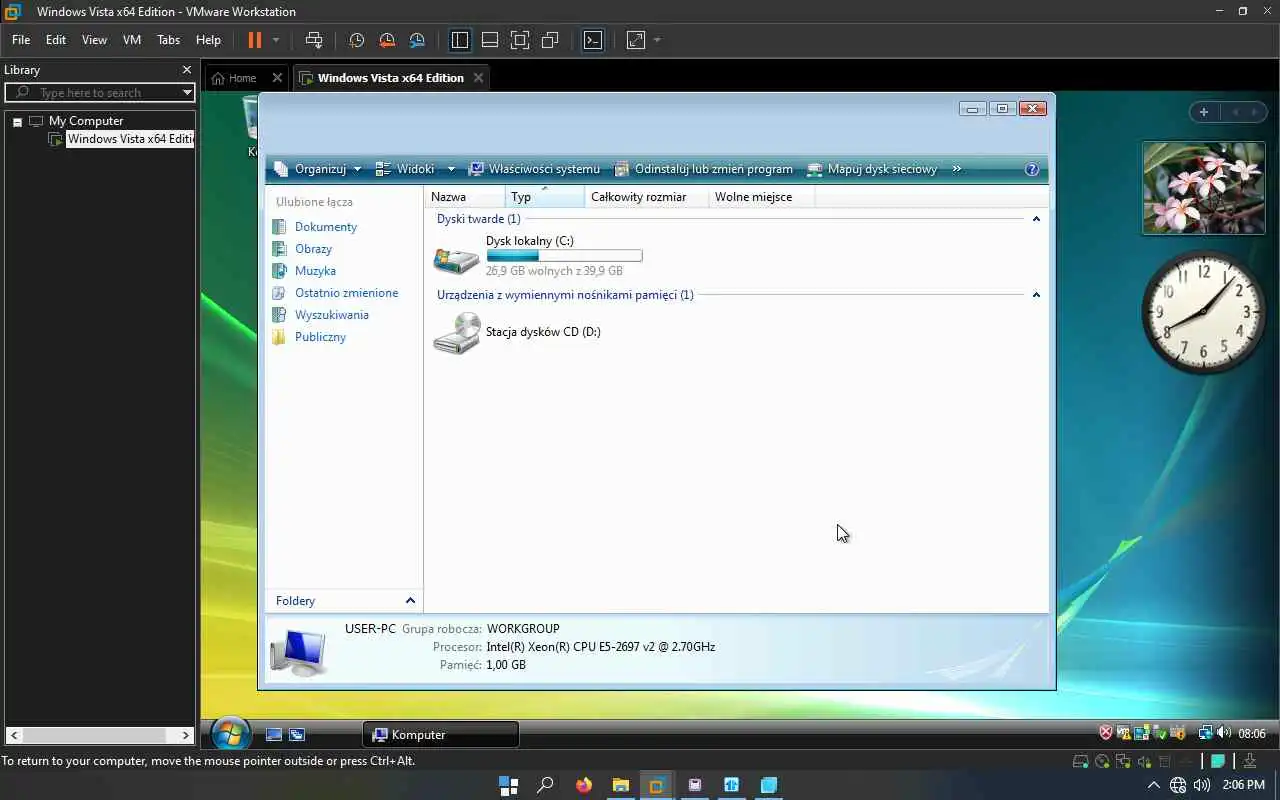1280x800 pixels.
Task: Click the Komputer taskbar button
Action: [x=440, y=734]
